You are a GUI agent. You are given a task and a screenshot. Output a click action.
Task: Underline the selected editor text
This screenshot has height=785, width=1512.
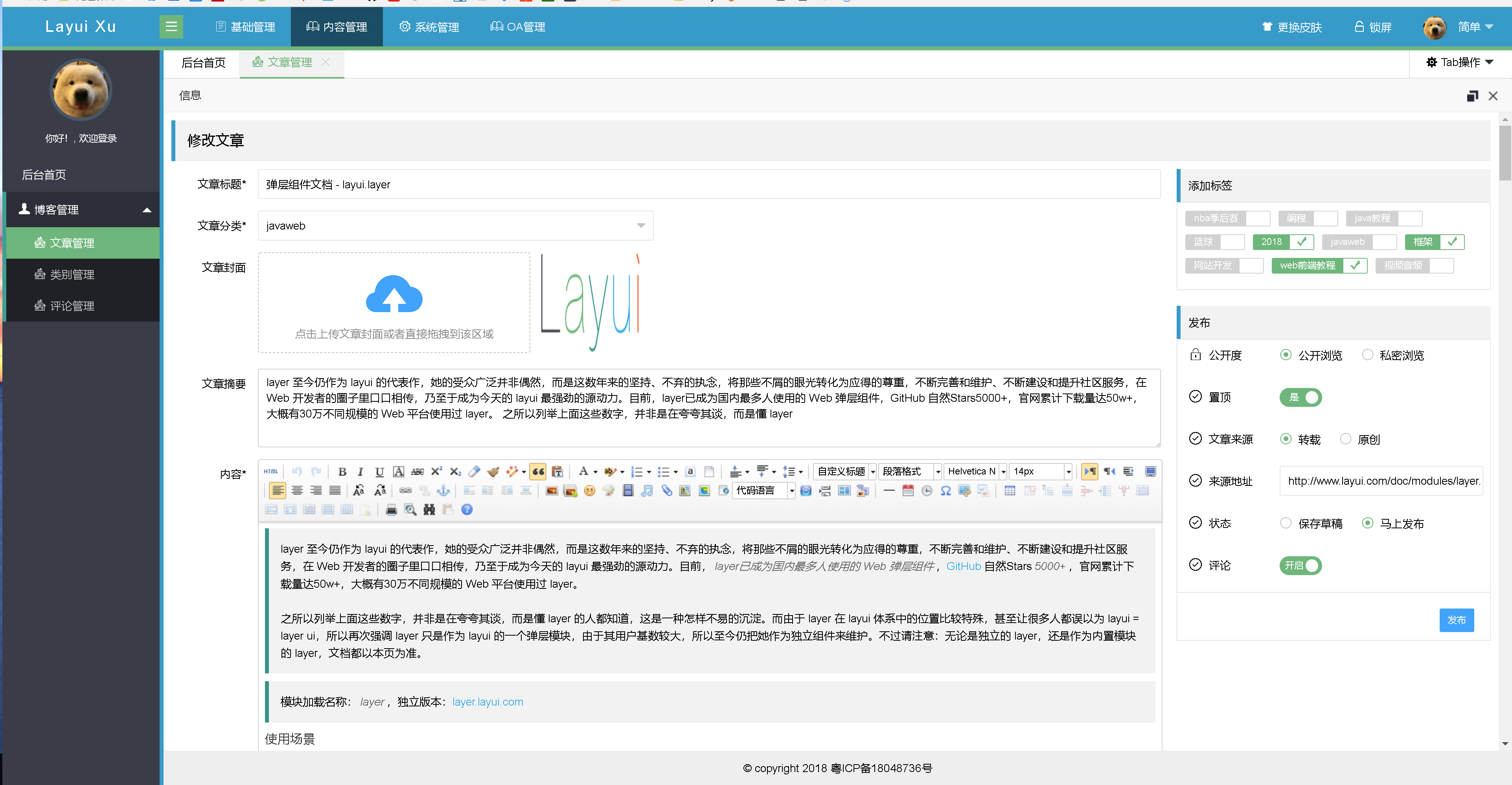(x=380, y=472)
